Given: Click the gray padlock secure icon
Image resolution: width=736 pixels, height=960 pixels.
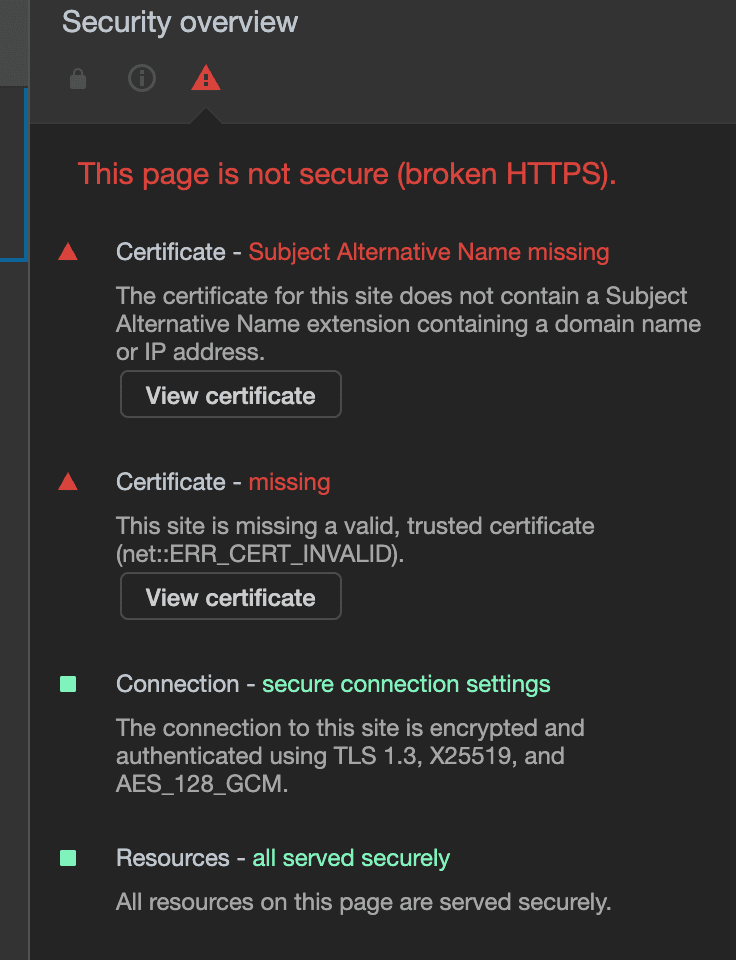Looking at the screenshot, I should pyautogui.click(x=78, y=79).
